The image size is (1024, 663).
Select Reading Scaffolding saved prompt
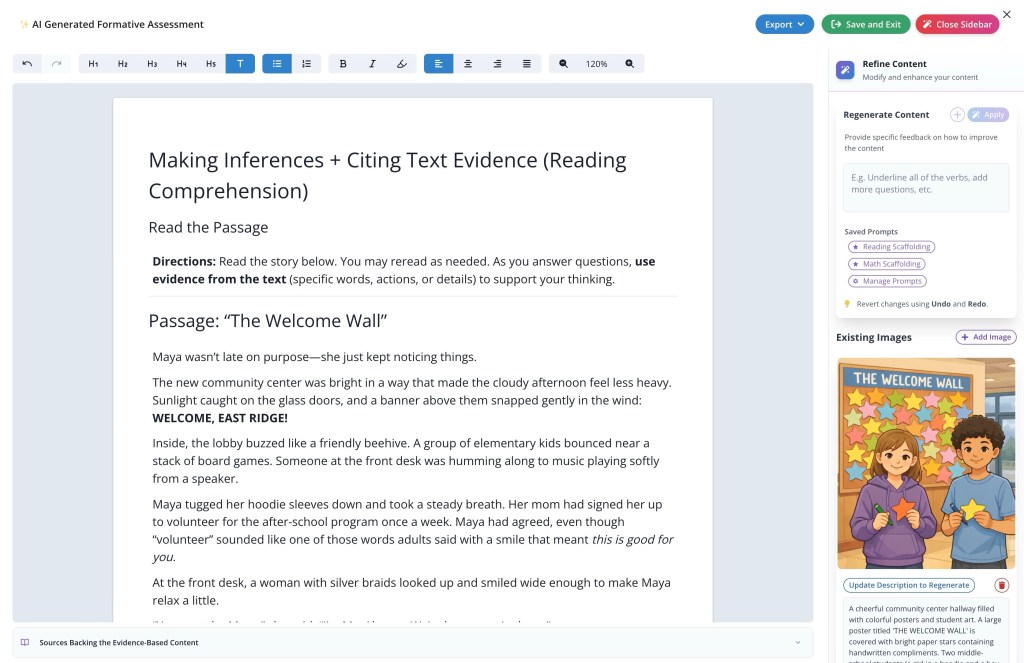coord(891,247)
